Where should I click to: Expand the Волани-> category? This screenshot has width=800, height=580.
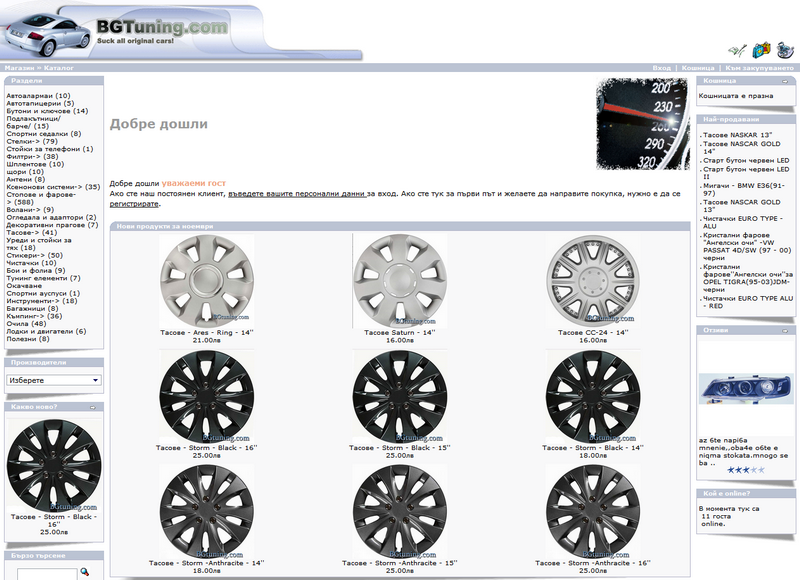coord(30,210)
